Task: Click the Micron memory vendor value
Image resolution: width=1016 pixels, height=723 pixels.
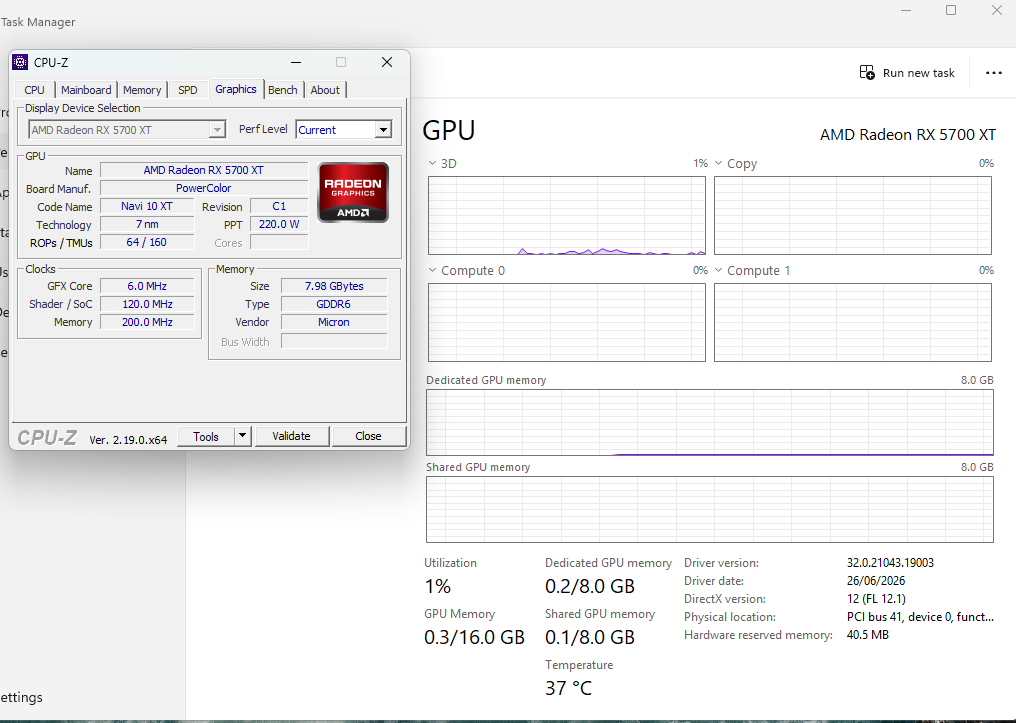Action: click(x=334, y=323)
